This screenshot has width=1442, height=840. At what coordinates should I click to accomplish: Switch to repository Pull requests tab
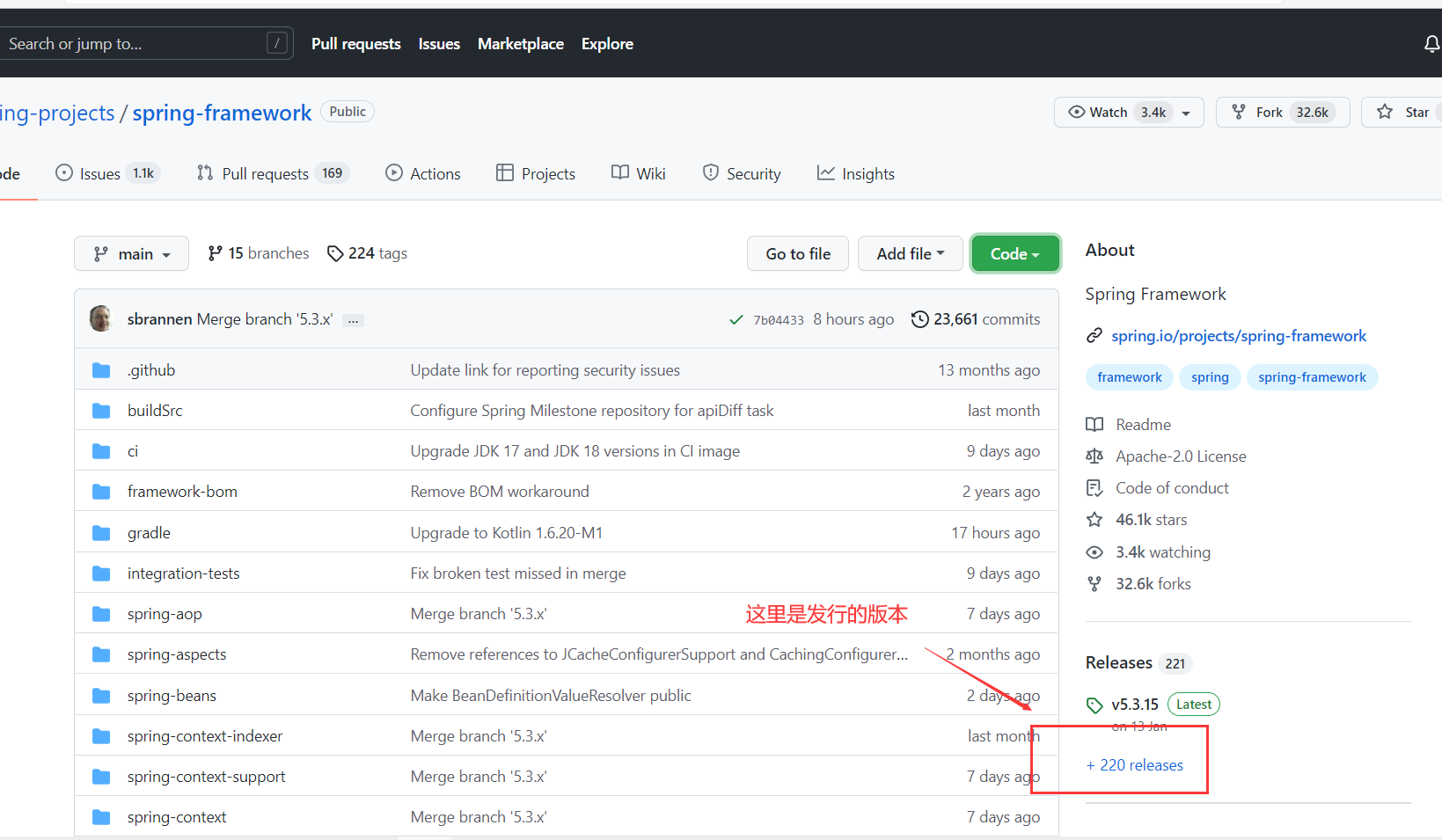273,173
